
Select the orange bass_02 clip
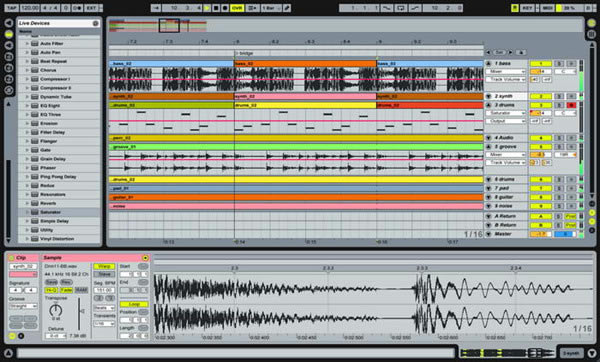305,64
